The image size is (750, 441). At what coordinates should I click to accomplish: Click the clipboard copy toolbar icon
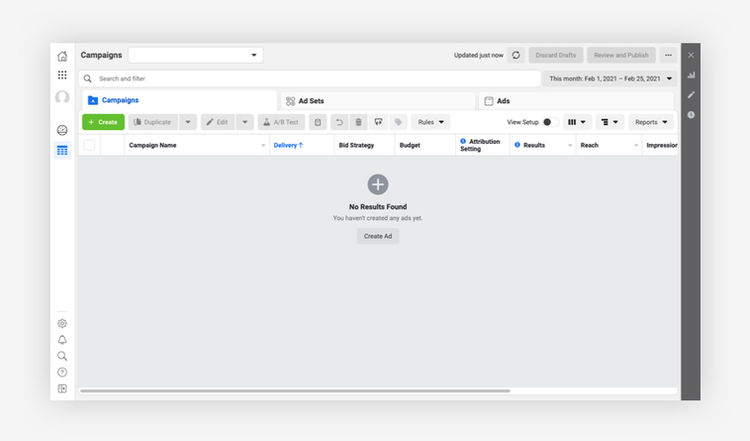(318, 122)
